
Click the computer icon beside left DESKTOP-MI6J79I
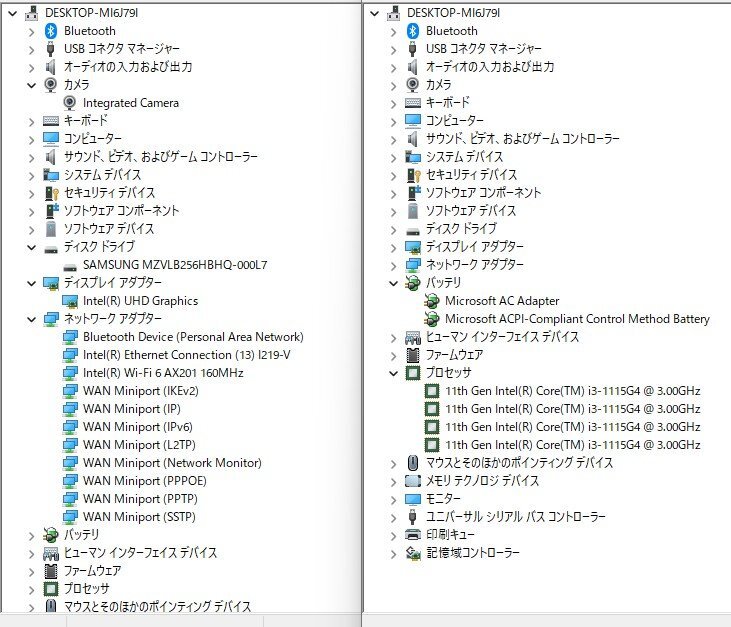point(31,13)
